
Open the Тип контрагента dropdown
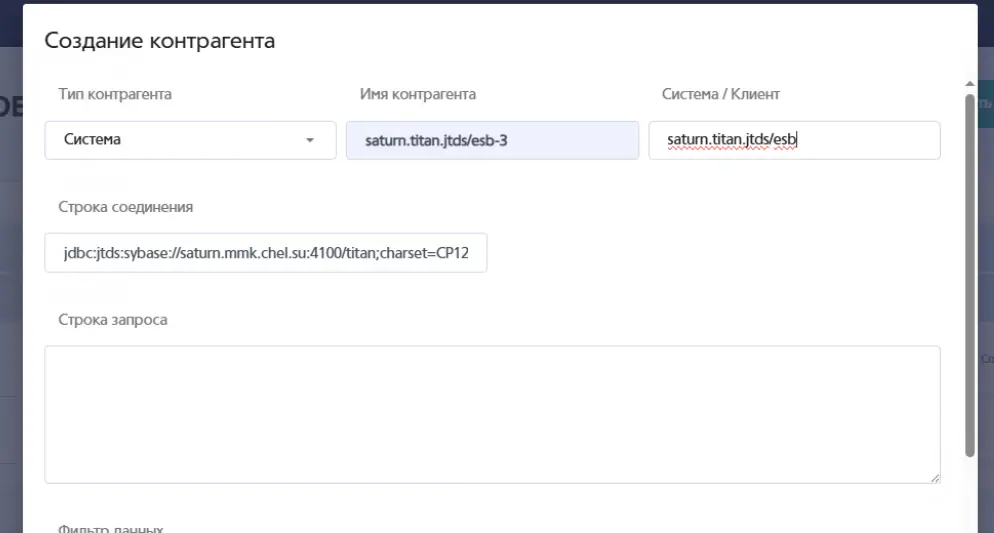pyautogui.click(x=190, y=140)
